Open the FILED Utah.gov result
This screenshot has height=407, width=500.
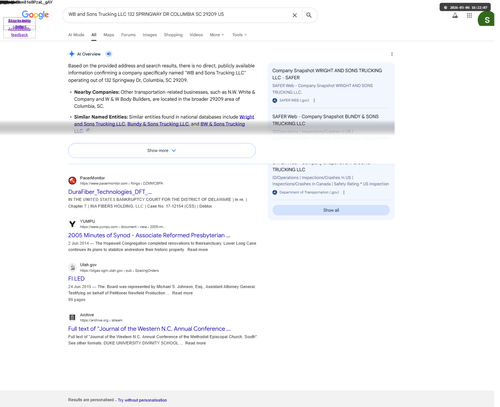click(76, 279)
